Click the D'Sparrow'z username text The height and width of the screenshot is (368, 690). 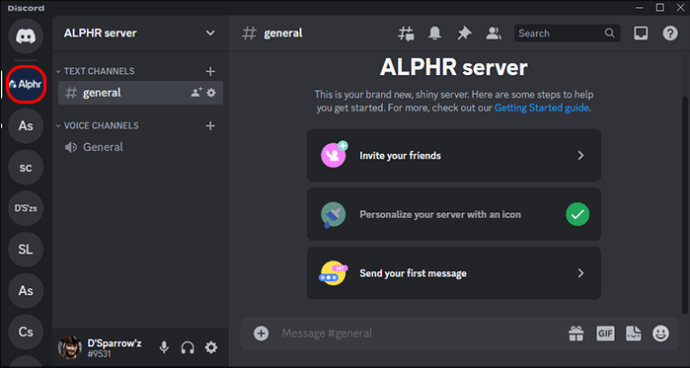click(114, 343)
